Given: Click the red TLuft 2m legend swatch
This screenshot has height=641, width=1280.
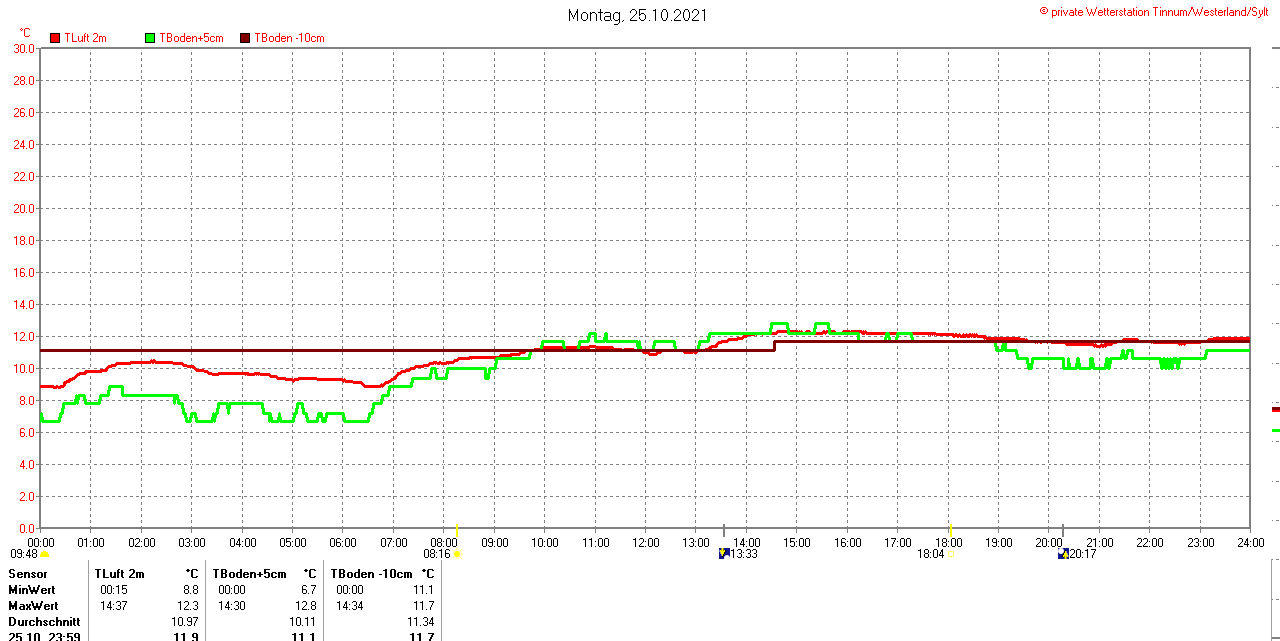Looking at the screenshot, I should [x=56, y=38].
